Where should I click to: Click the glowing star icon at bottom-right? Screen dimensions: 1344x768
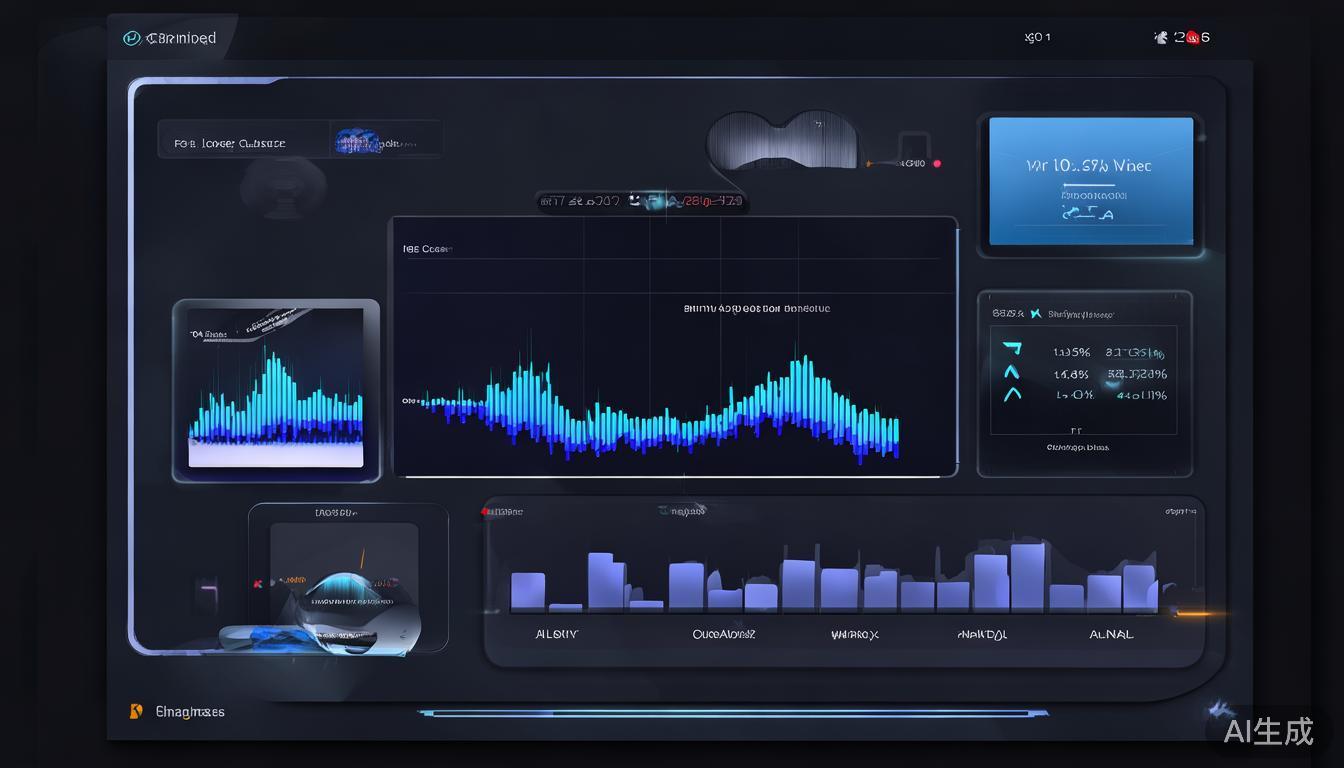pos(1218,709)
